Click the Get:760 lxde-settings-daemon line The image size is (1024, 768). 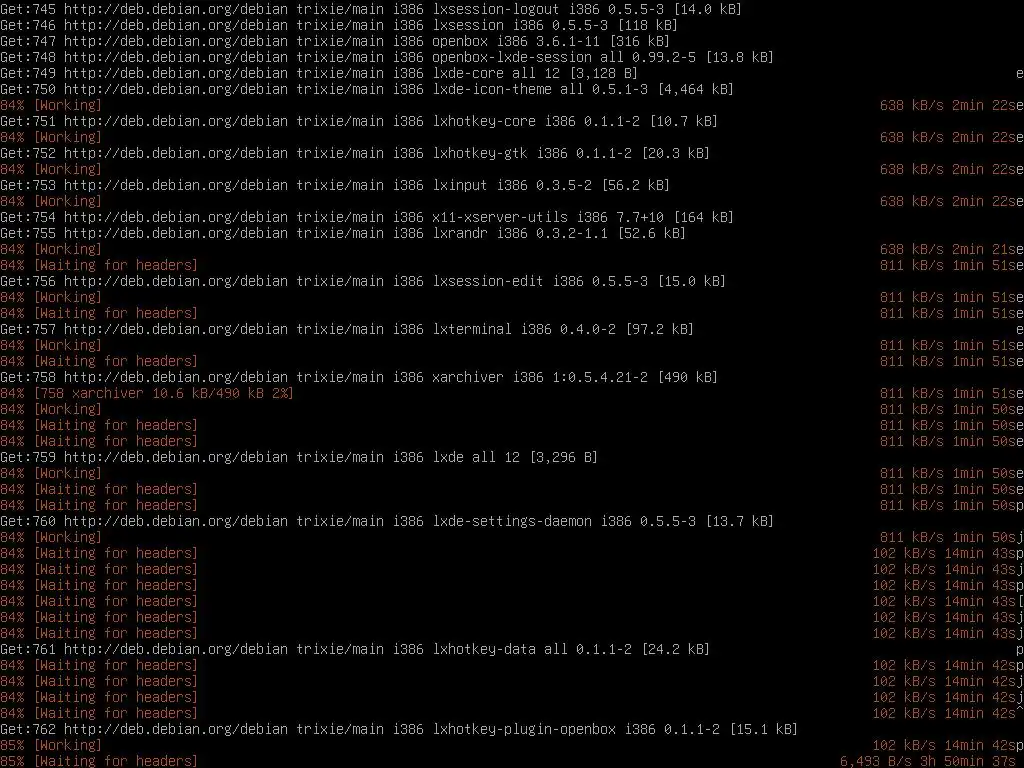387,521
